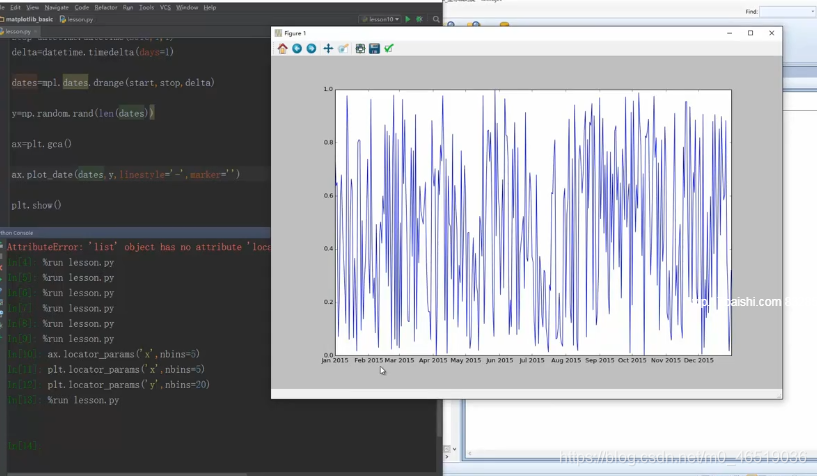Open the Navigate menu
This screenshot has height=476, width=817.
(x=56, y=7)
